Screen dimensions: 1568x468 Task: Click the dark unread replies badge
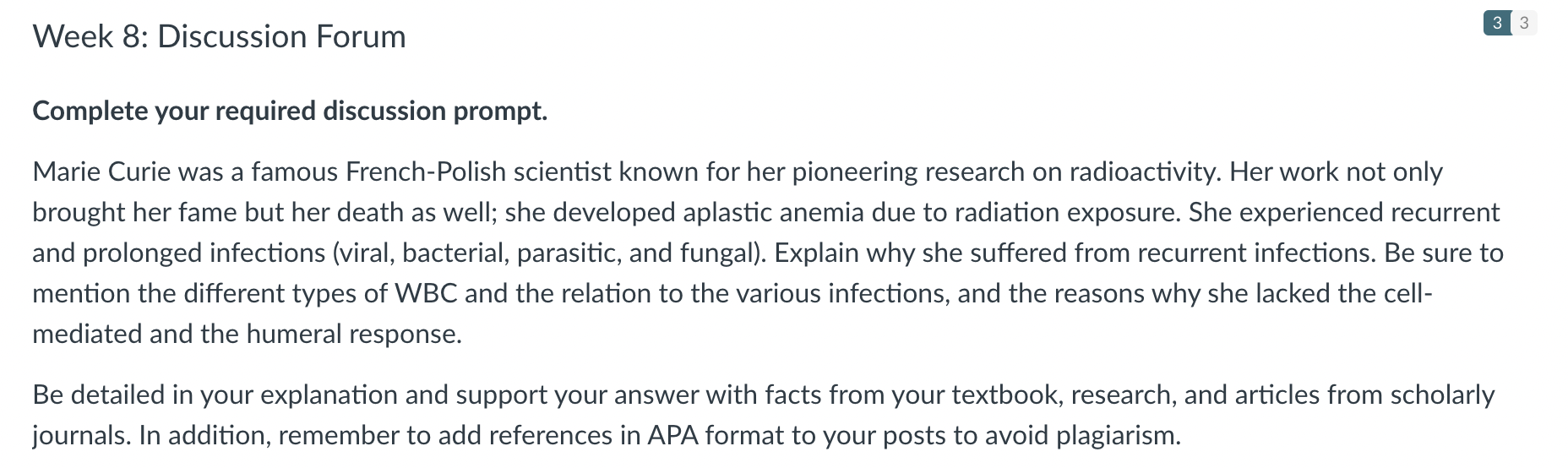coord(1497,23)
